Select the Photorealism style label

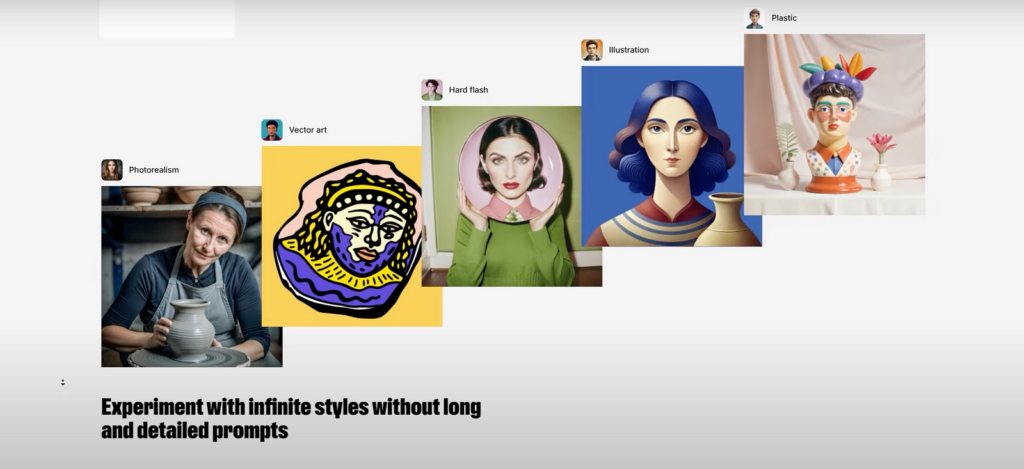pos(154,170)
